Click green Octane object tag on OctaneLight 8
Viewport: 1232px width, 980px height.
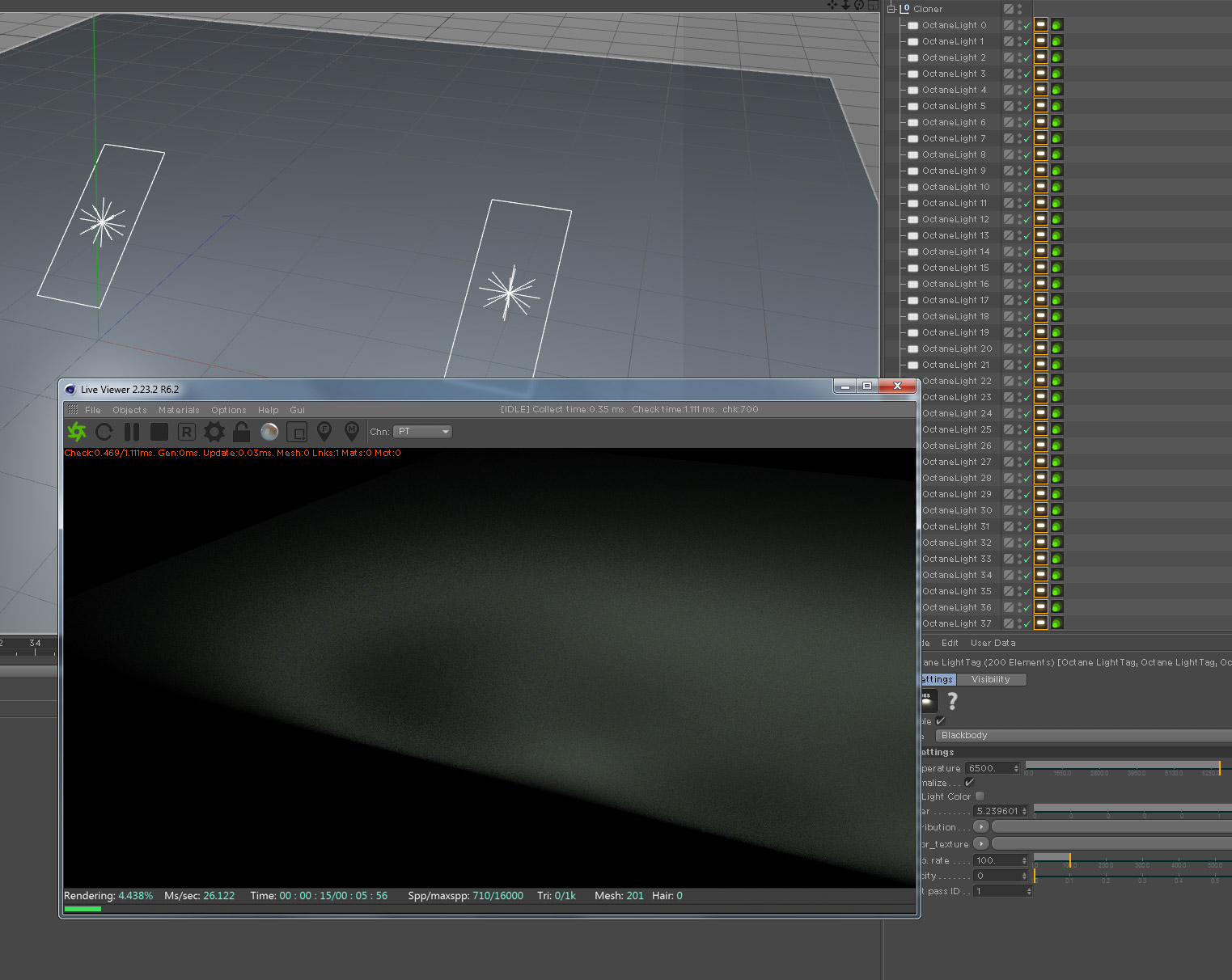pyautogui.click(x=1056, y=154)
